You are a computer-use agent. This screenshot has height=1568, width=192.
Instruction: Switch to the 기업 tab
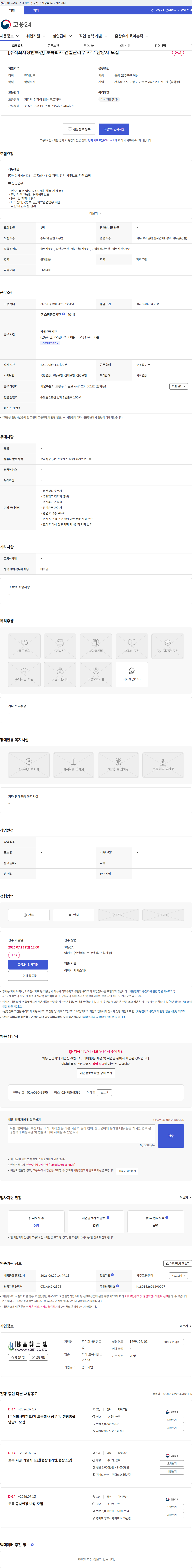pos(36,10)
